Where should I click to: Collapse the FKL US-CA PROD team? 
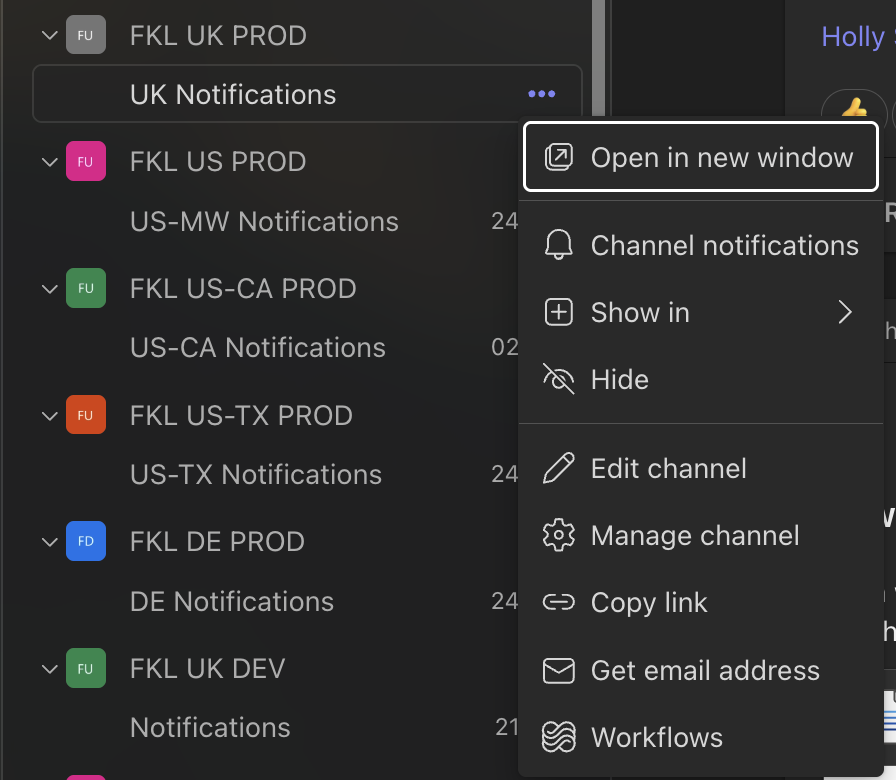click(x=50, y=289)
